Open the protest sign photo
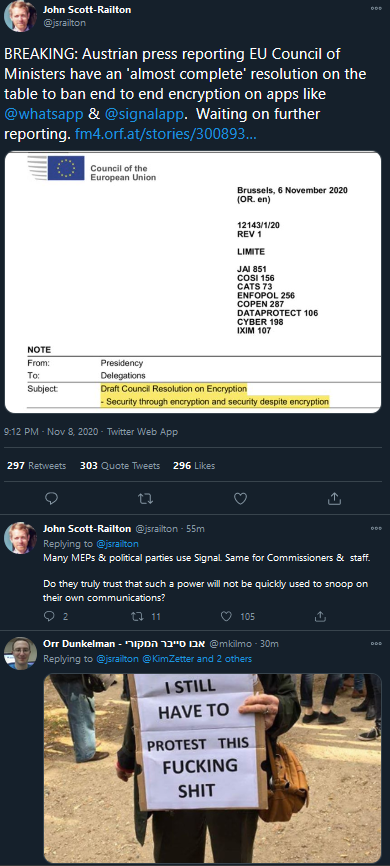The height and width of the screenshot is (866, 390). click(x=213, y=768)
